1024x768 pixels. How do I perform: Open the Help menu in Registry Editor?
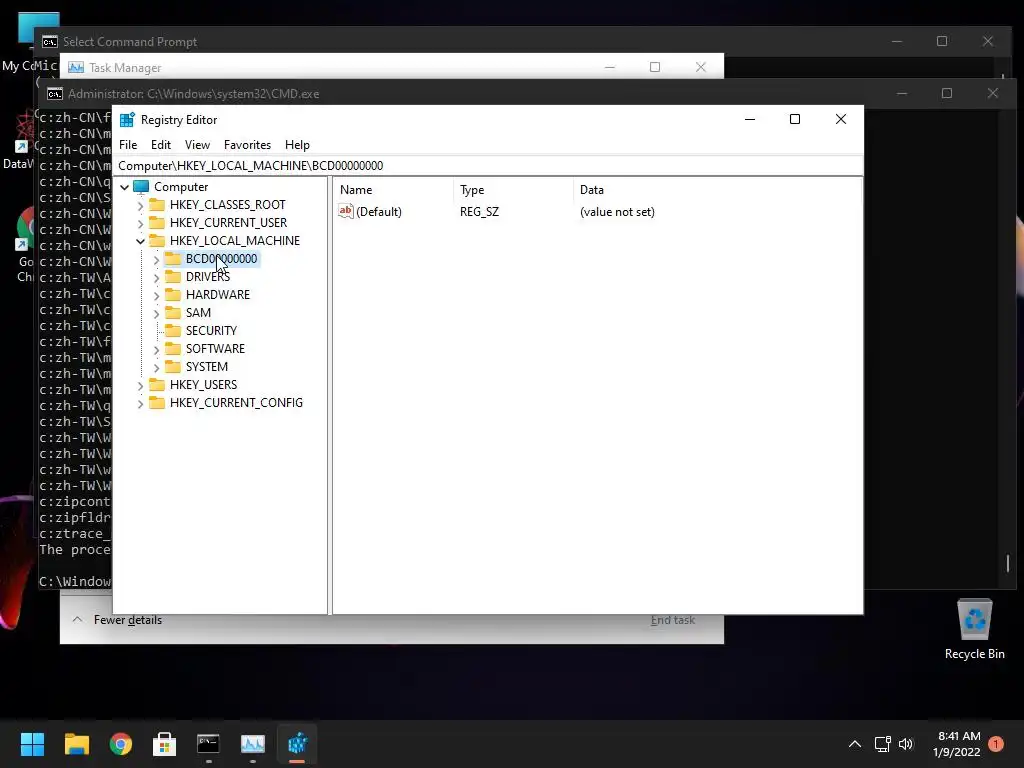297,145
